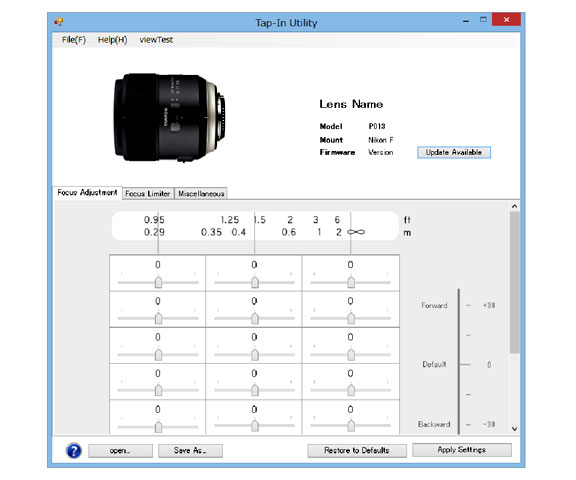Click the Tap-In Utility title bar app icon
Viewport: 576px width, 480px height.
tap(59, 22)
